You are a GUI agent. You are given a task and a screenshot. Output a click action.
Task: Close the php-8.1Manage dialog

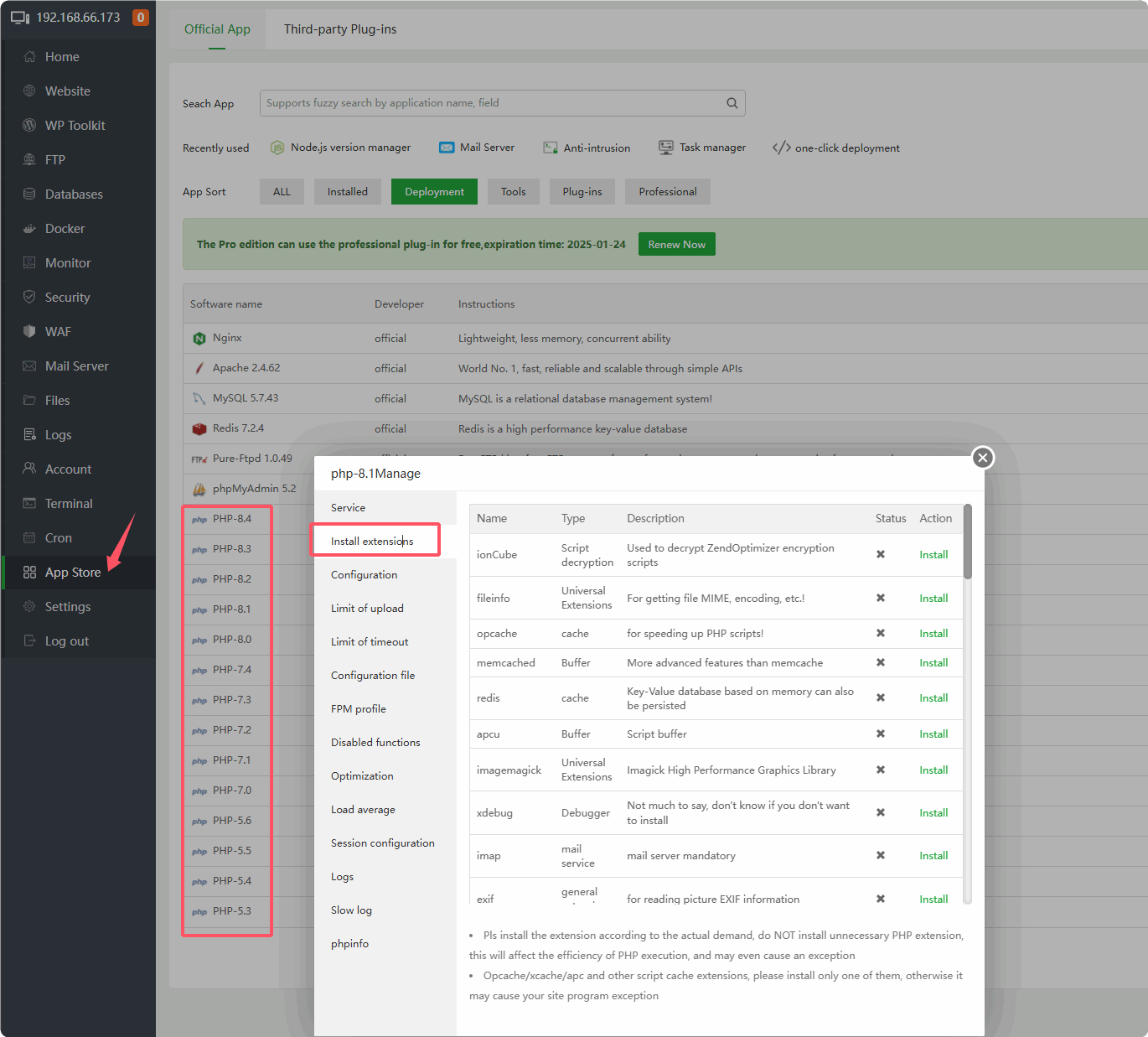coord(983,458)
